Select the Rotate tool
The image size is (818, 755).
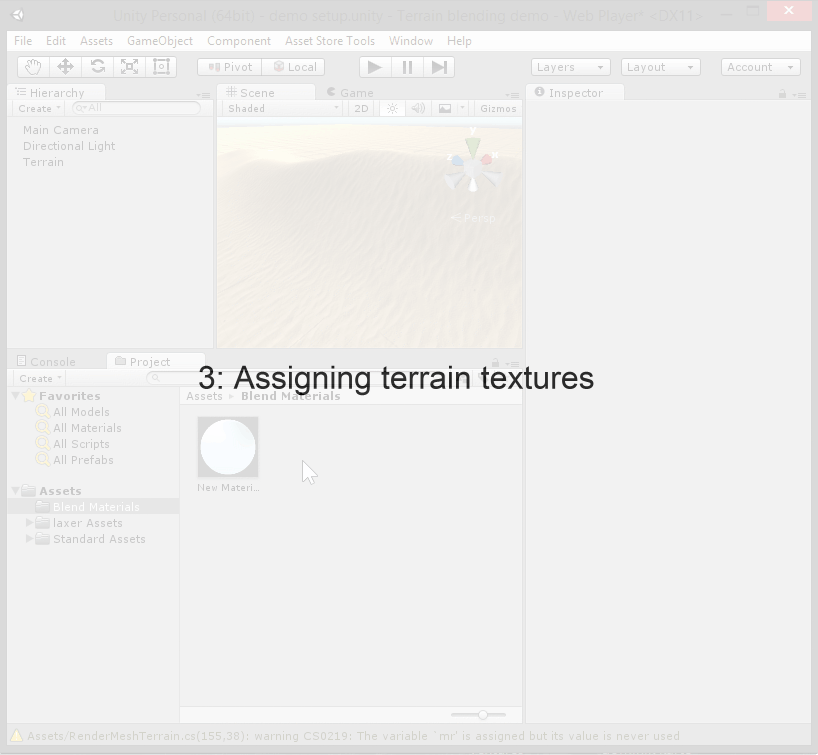point(97,67)
